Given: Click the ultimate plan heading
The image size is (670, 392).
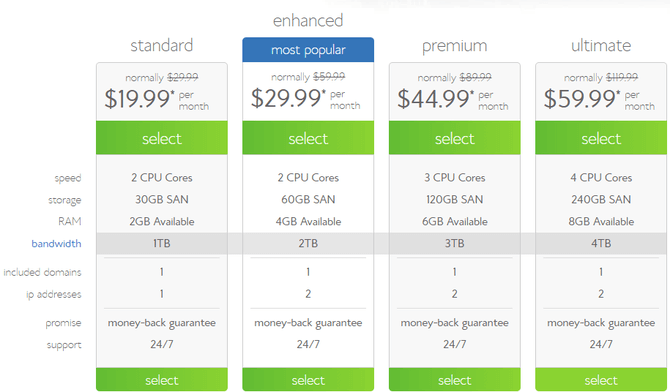Looking at the screenshot, I should point(601,45).
